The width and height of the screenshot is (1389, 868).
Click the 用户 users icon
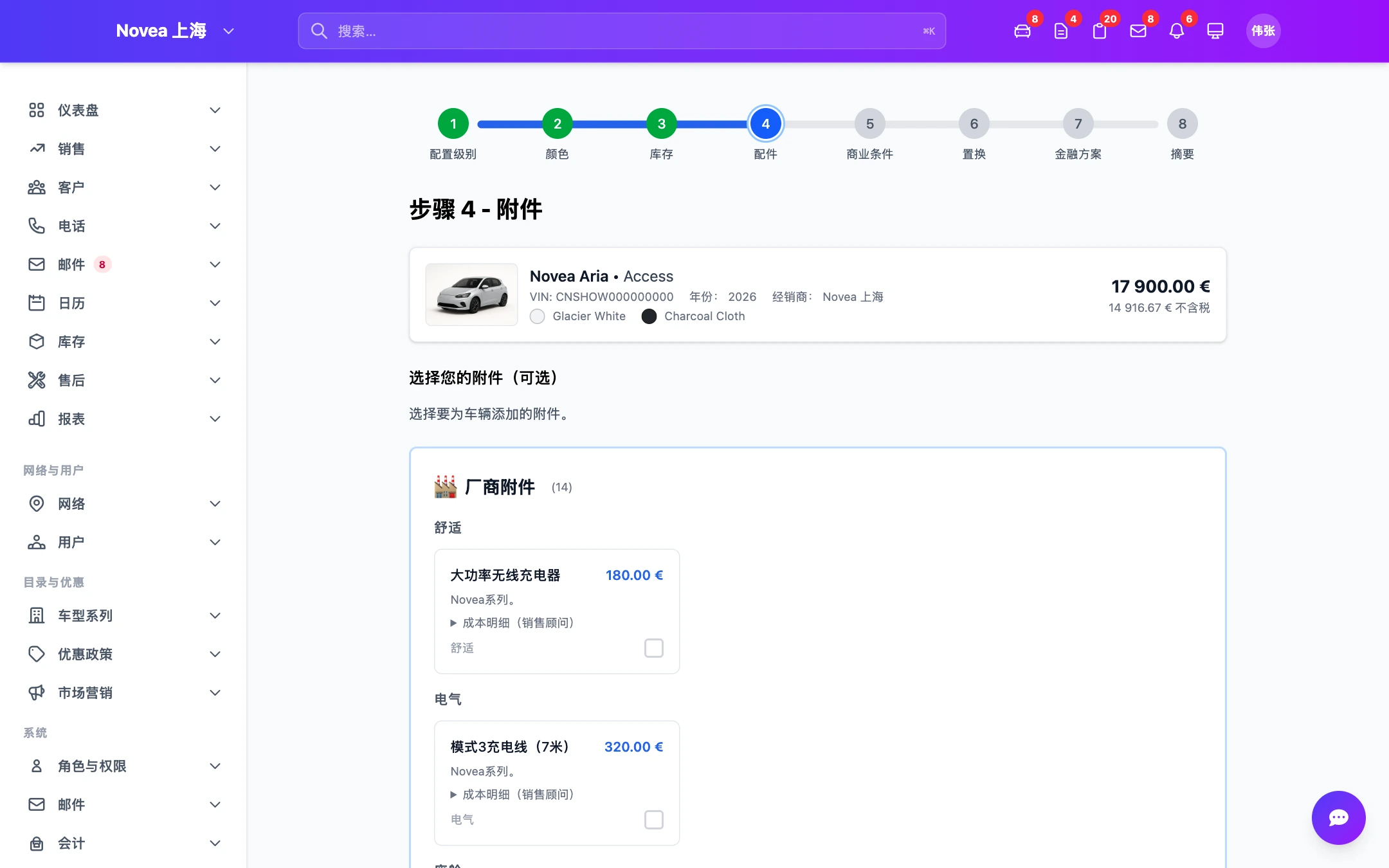pyautogui.click(x=37, y=542)
